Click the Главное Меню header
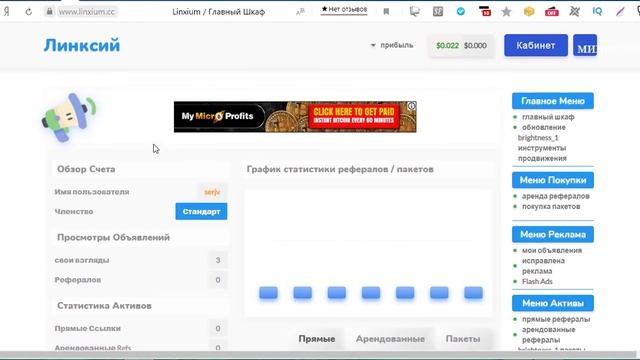Screen dimensions: 640x360 pyautogui.click(x=553, y=101)
